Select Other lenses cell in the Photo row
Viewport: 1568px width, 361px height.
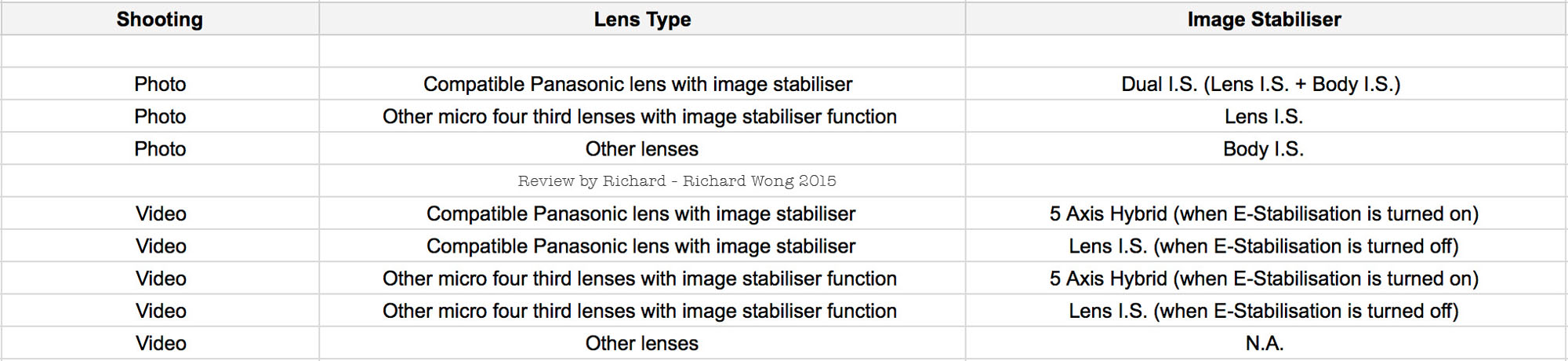pyautogui.click(x=641, y=149)
